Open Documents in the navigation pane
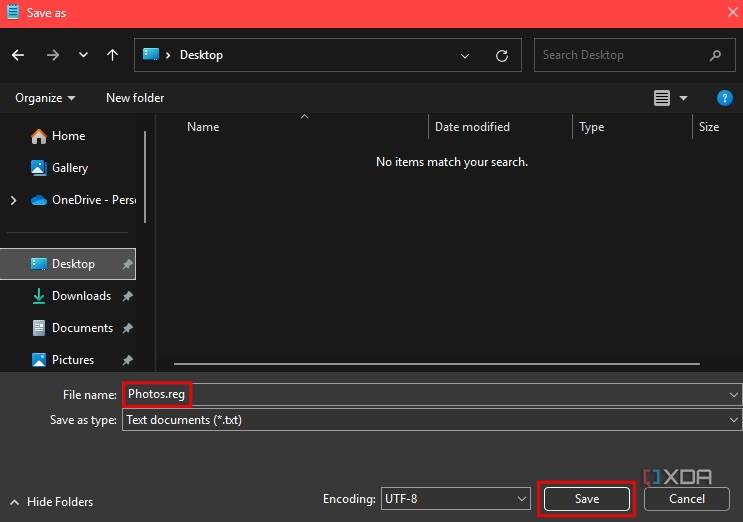743x522 pixels. (x=82, y=328)
